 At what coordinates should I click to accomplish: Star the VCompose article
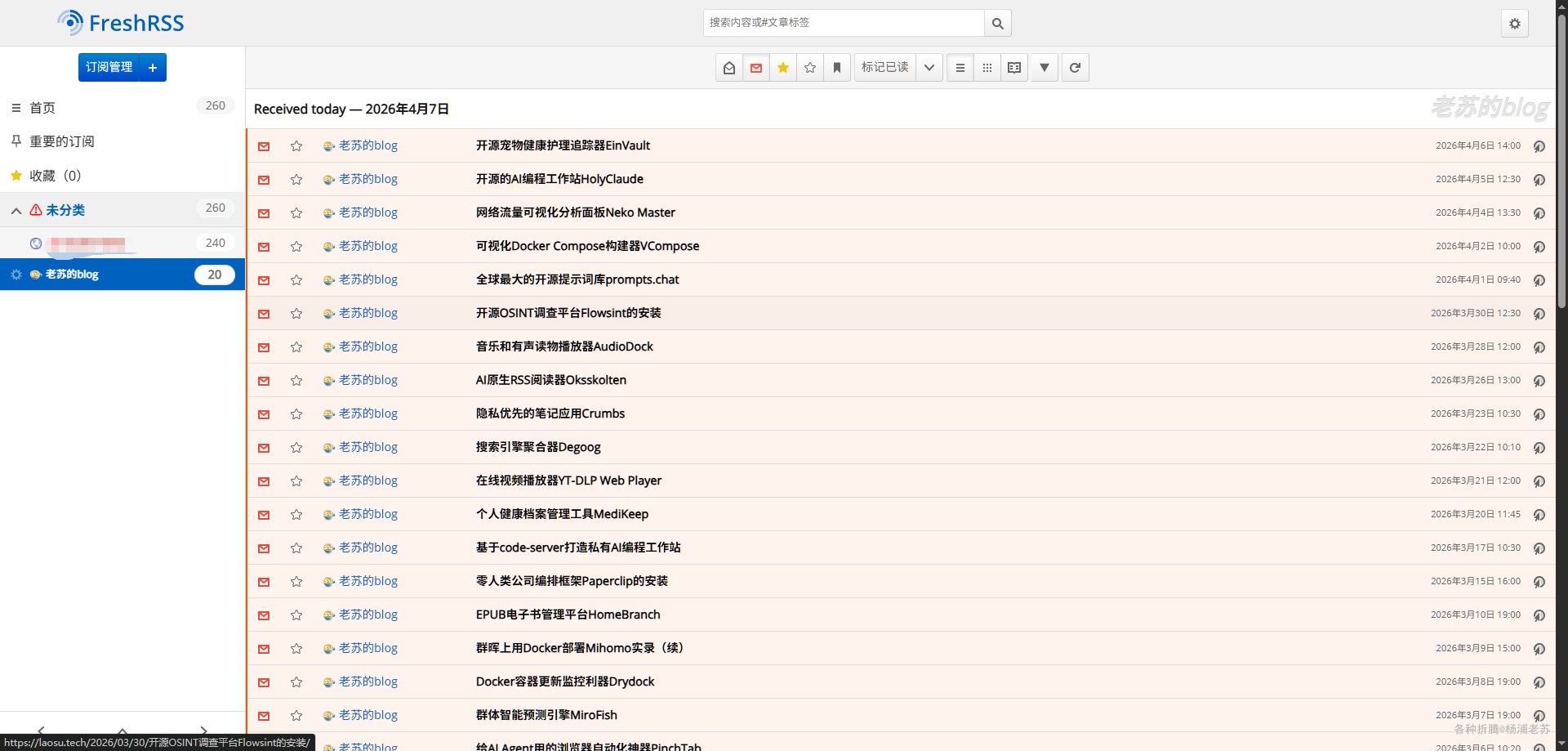point(296,247)
